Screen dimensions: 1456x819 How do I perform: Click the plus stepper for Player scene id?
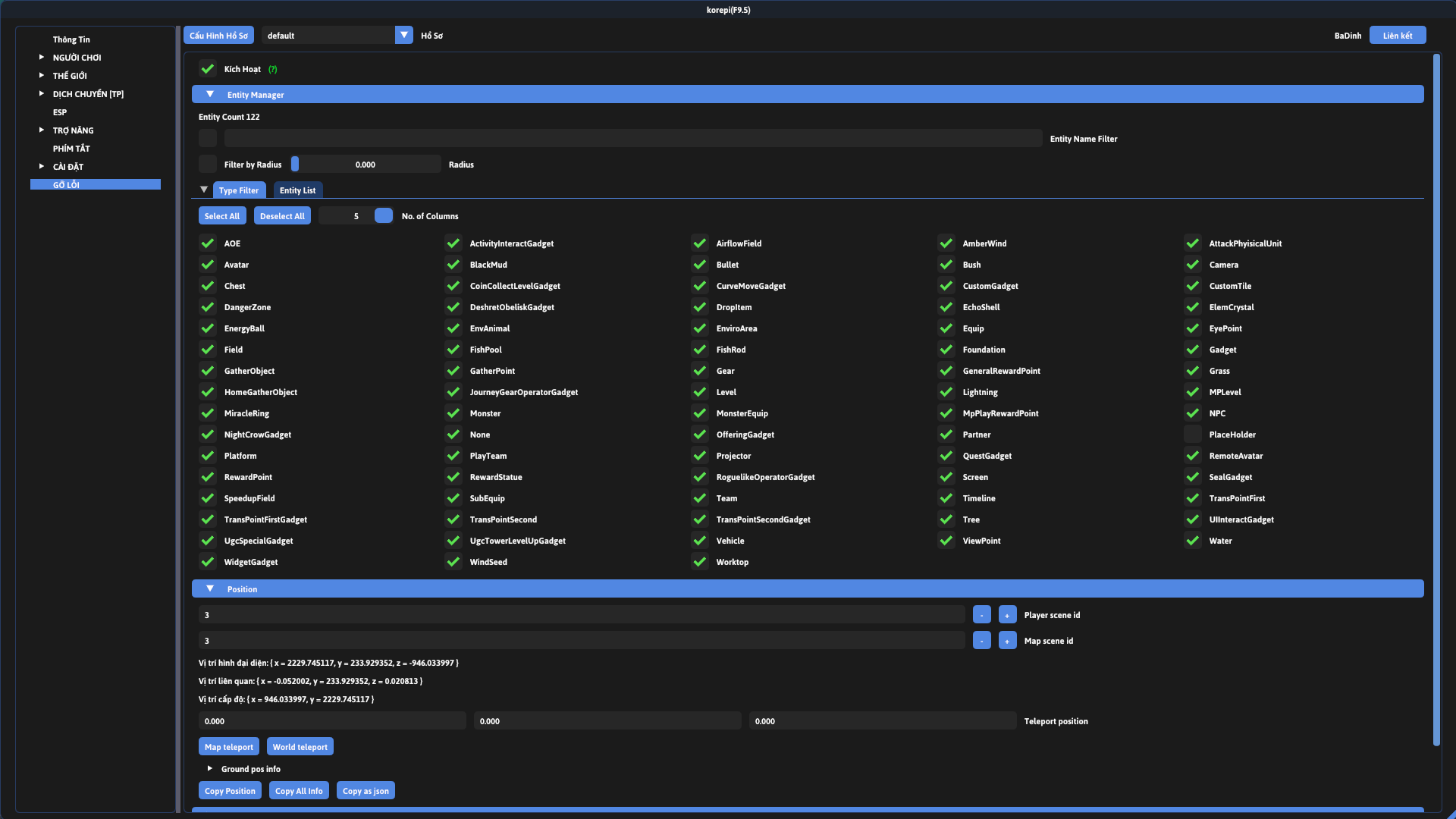(x=1007, y=615)
